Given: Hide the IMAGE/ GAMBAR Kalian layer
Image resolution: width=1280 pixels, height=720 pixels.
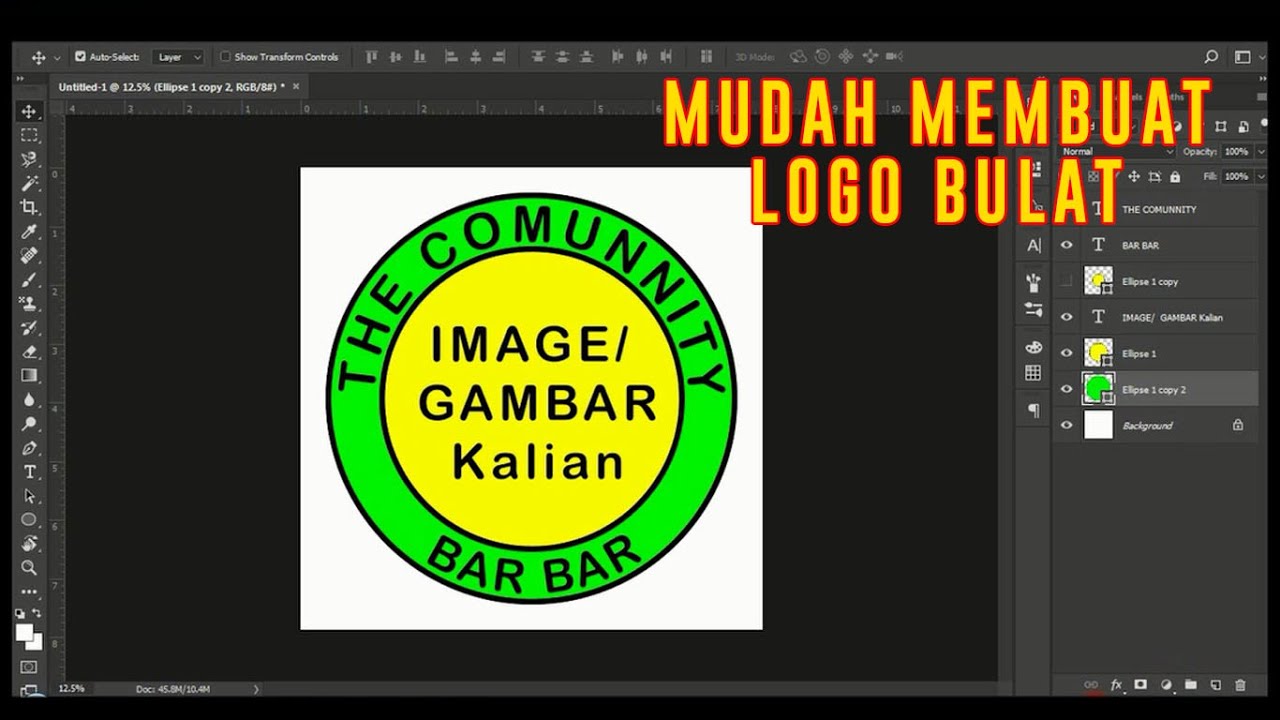Looking at the screenshot, I should pyautogui.click(x=1066, y=317).
